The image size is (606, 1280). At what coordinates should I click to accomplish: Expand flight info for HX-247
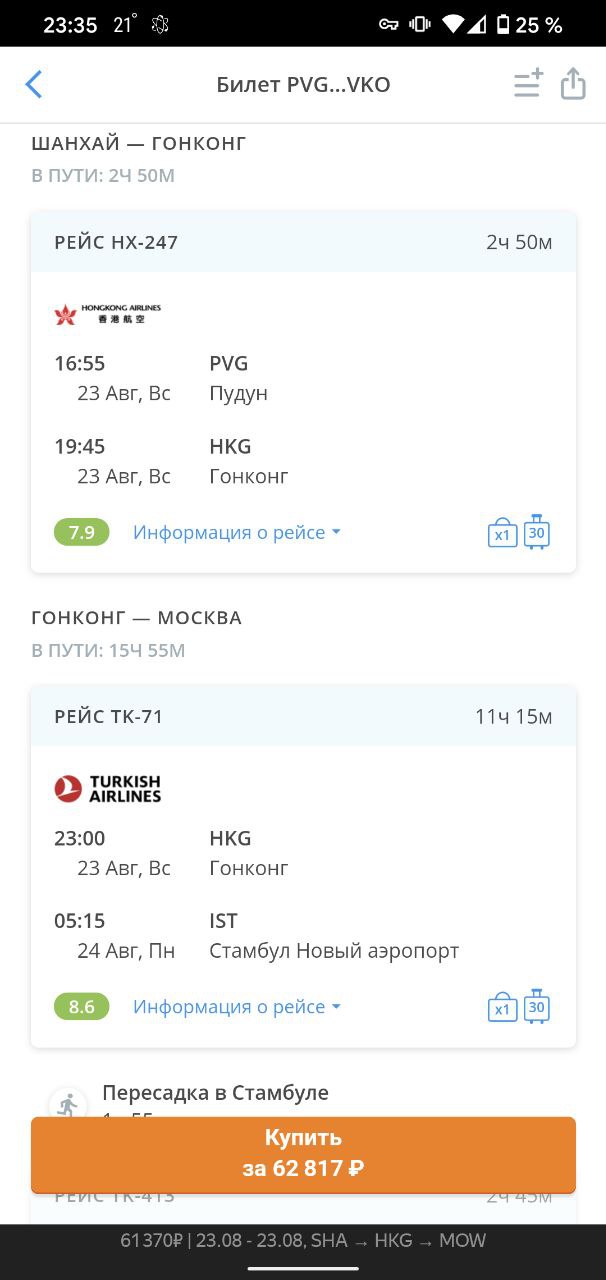(237, 532)
